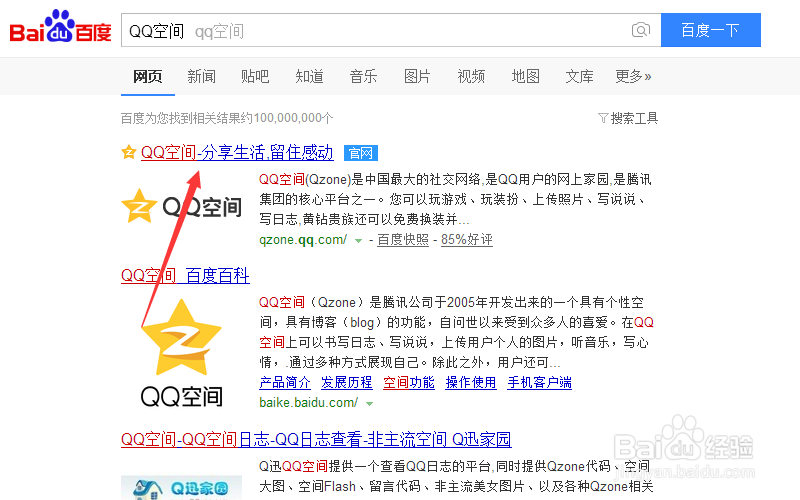The image size is (800, 500).
Task: Open the 操作使用 sublink
Action: [x=470, y=383]
